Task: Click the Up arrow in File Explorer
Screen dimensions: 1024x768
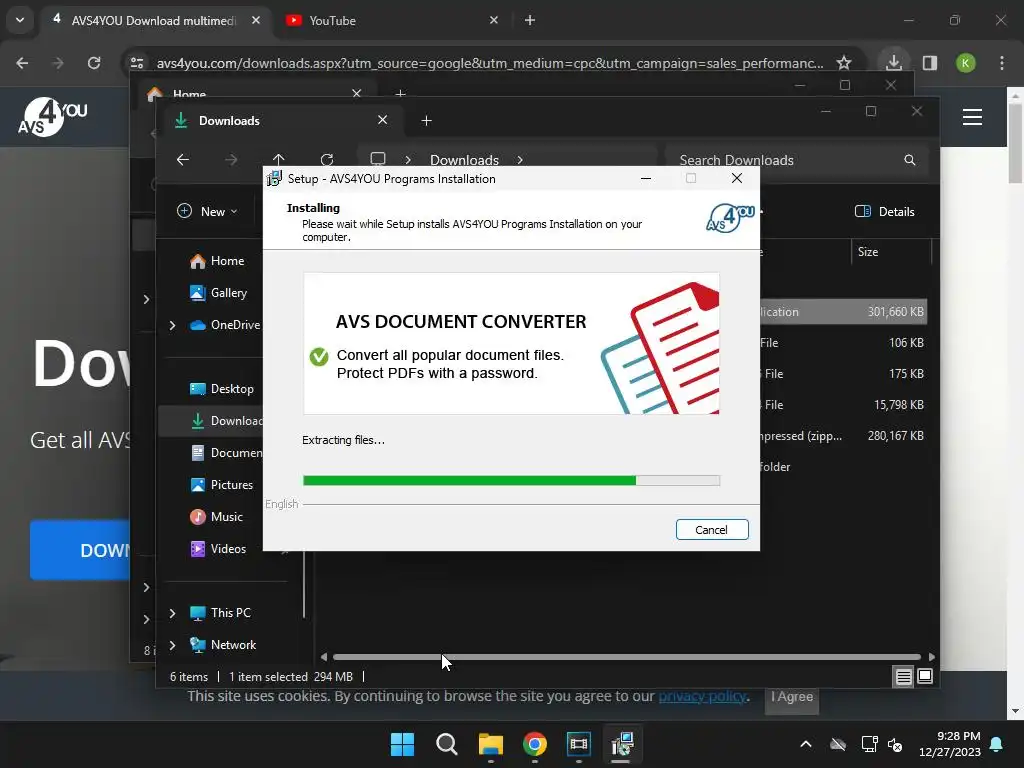Action: [x=279, y=160]
